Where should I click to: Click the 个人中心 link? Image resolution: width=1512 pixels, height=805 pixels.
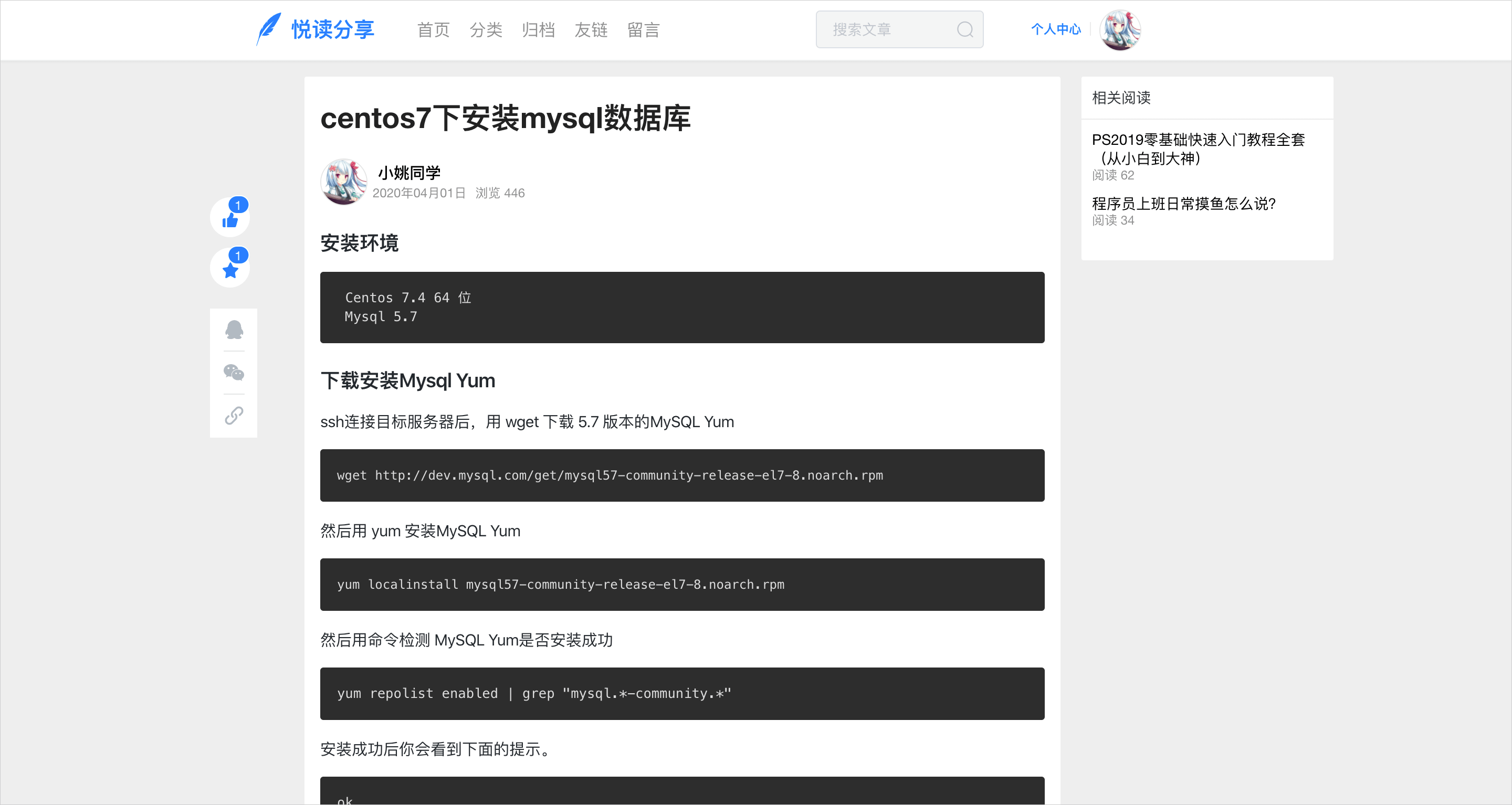point(1055,29)
